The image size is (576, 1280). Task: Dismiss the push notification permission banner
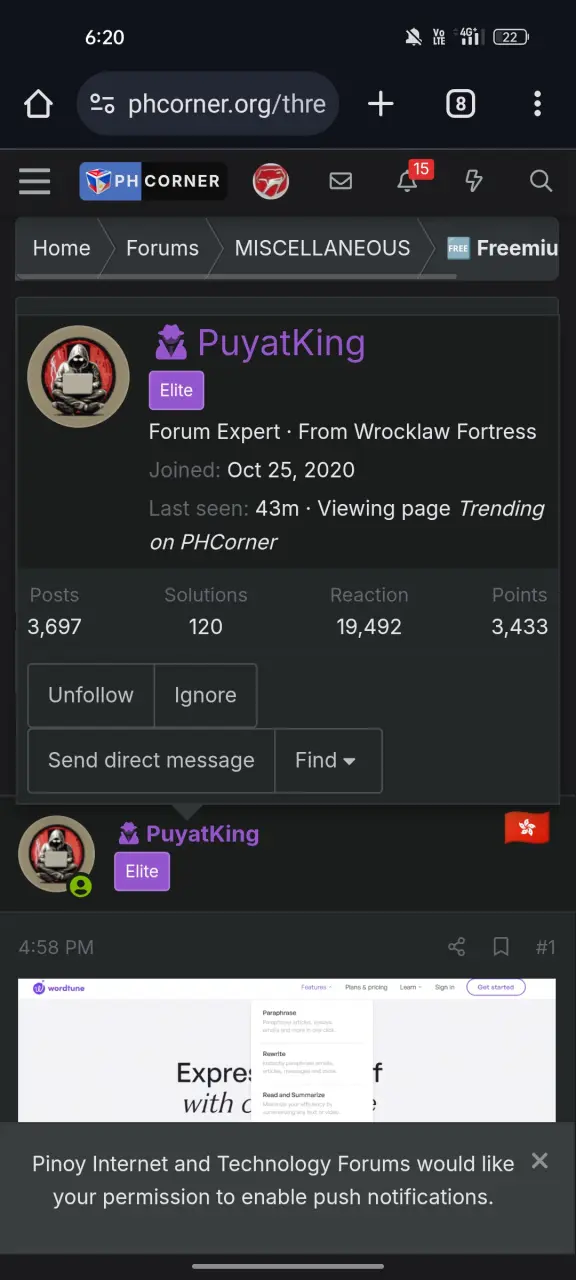coord(540,1161)
